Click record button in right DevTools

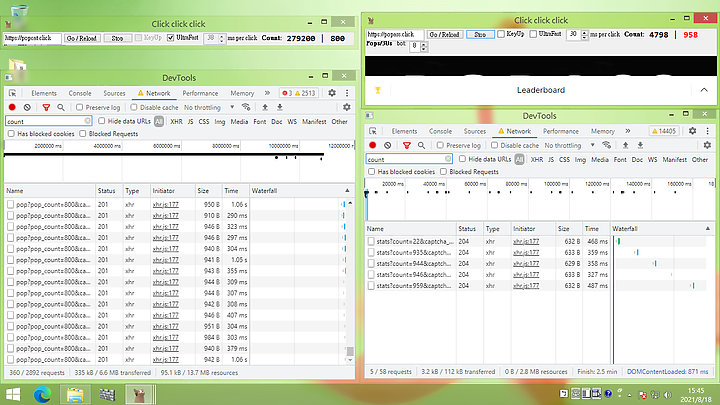click(x=373, y=145)
